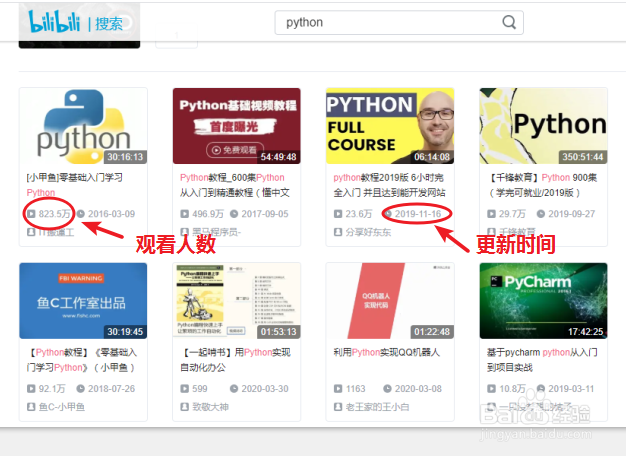Click play count icon beside 1163
This screenshot has height=456, width=626.
tap(338, 389)
